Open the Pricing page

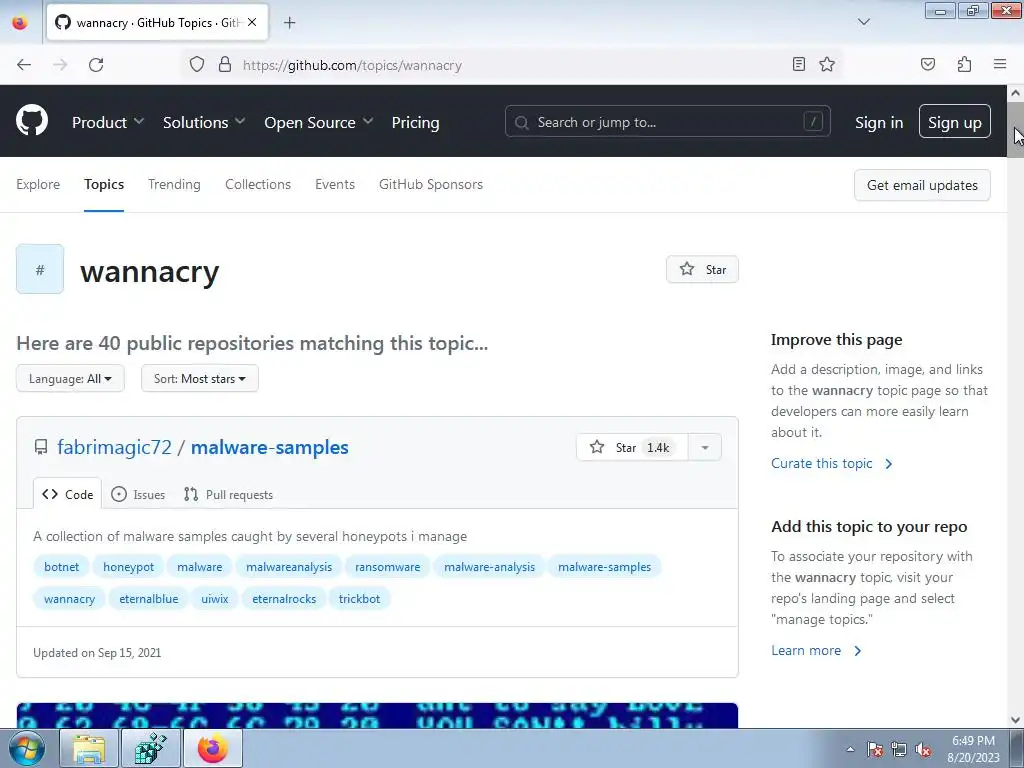(x=415, y=122)
